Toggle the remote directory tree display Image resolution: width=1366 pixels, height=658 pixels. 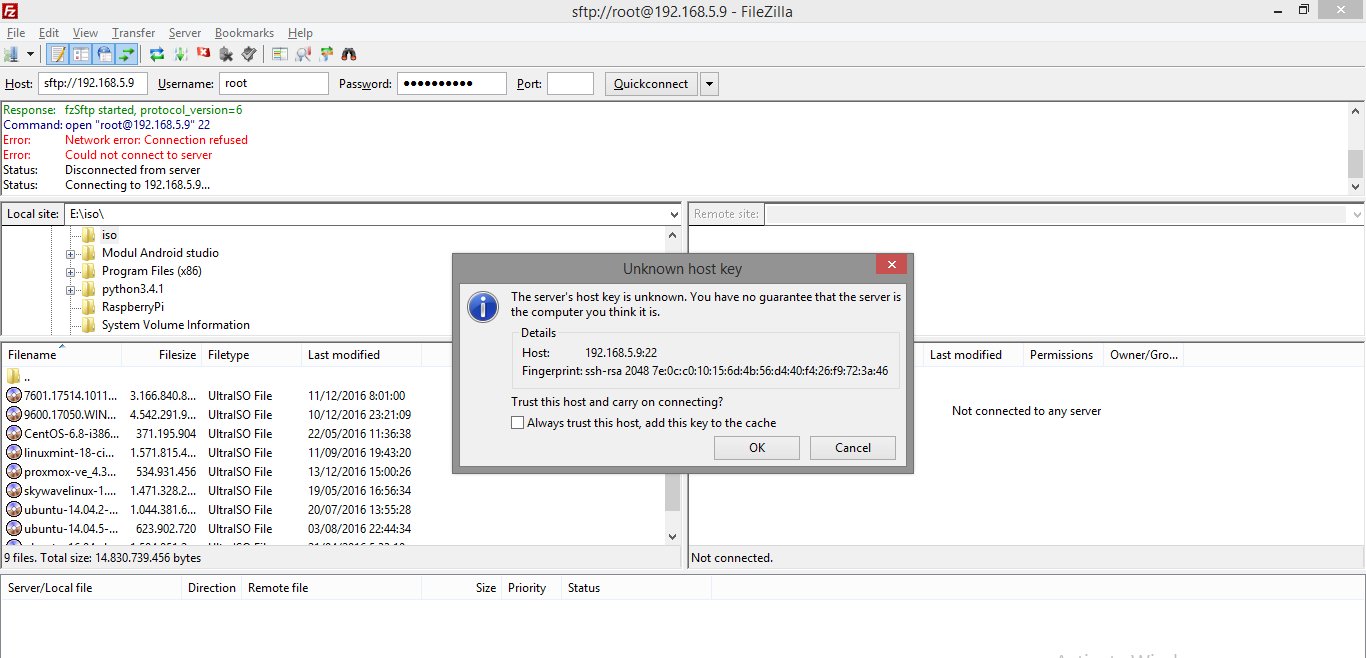[x=104, y=54]
